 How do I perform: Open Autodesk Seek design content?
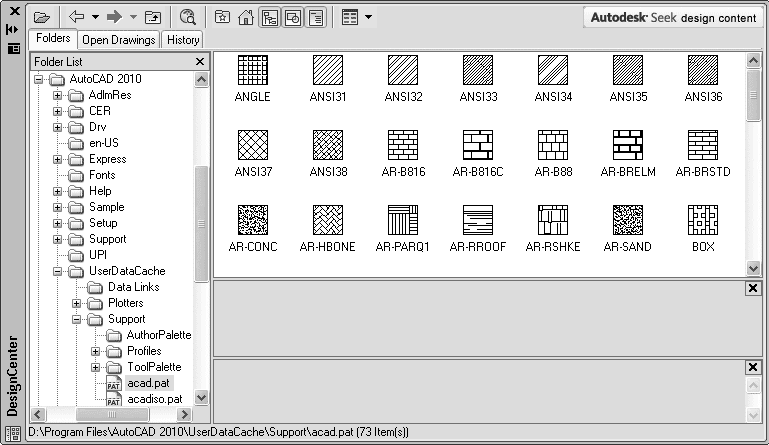[x=673, y=18]
